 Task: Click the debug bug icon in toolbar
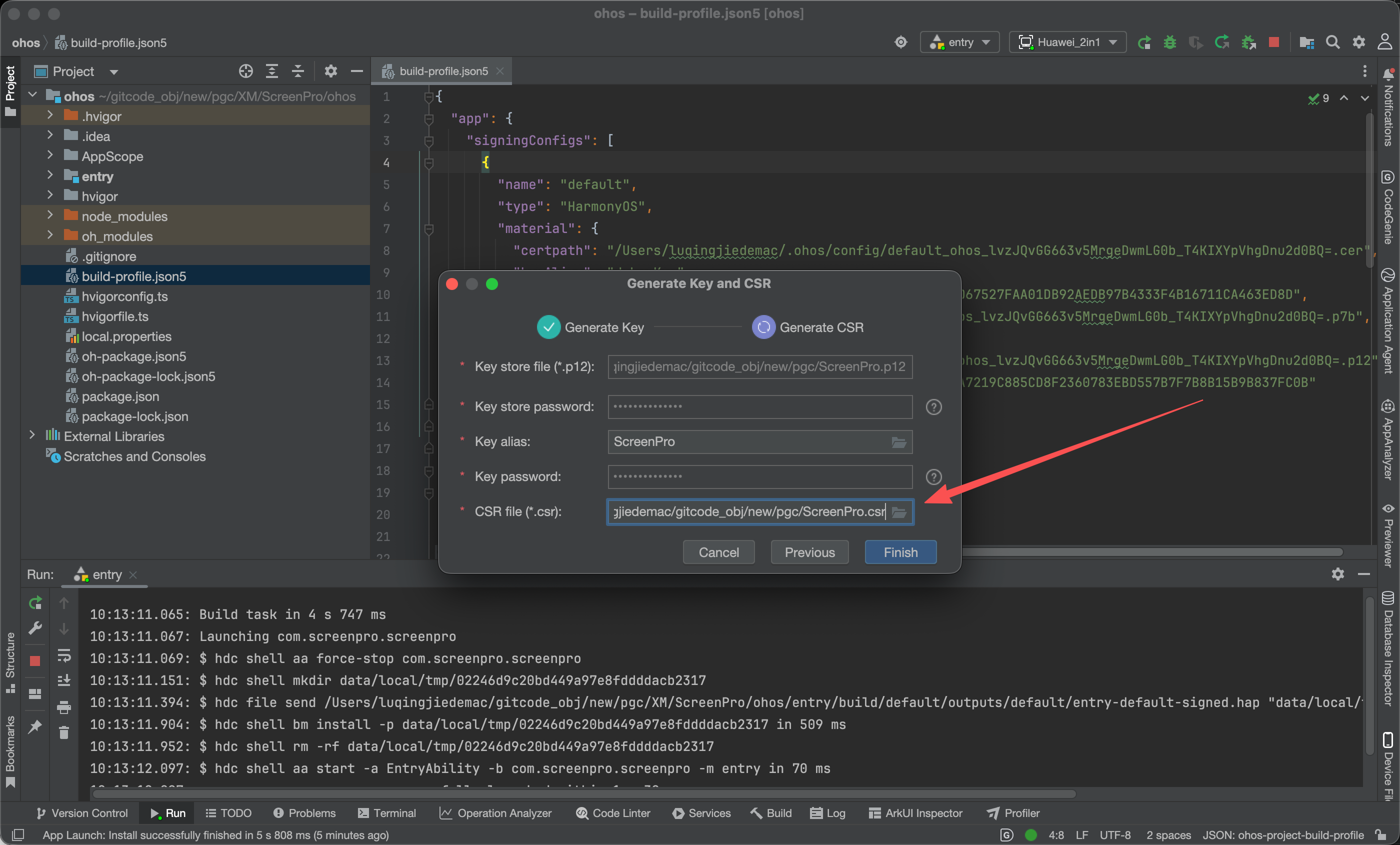pos(1170,42)
